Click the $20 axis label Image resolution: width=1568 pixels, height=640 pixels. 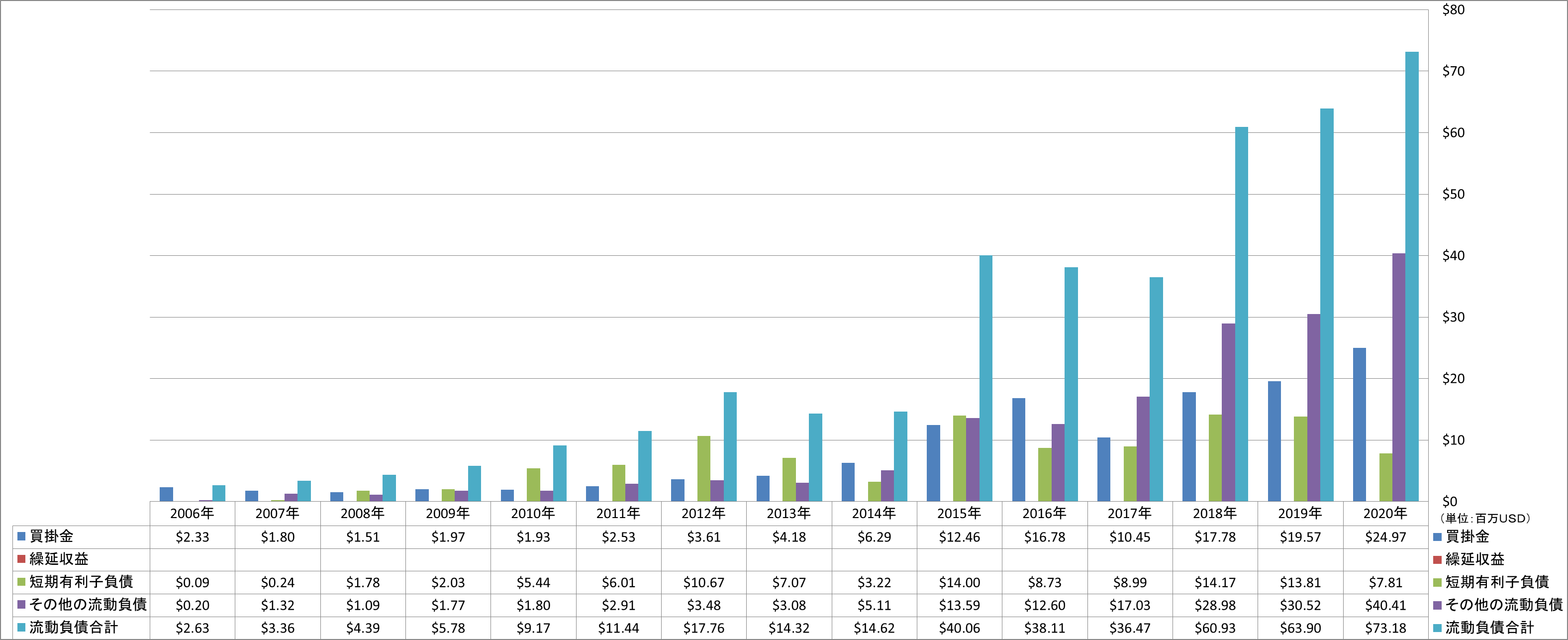(1454, 379)
